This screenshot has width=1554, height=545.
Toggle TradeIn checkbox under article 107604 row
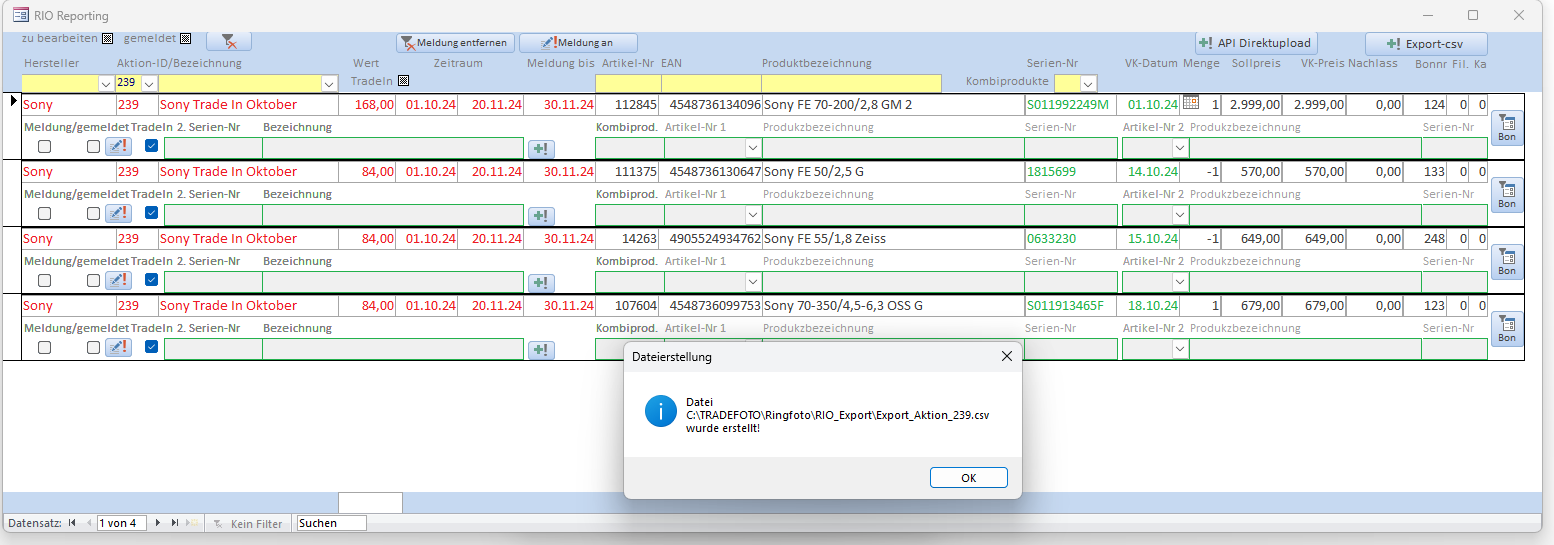coord(152,347)
